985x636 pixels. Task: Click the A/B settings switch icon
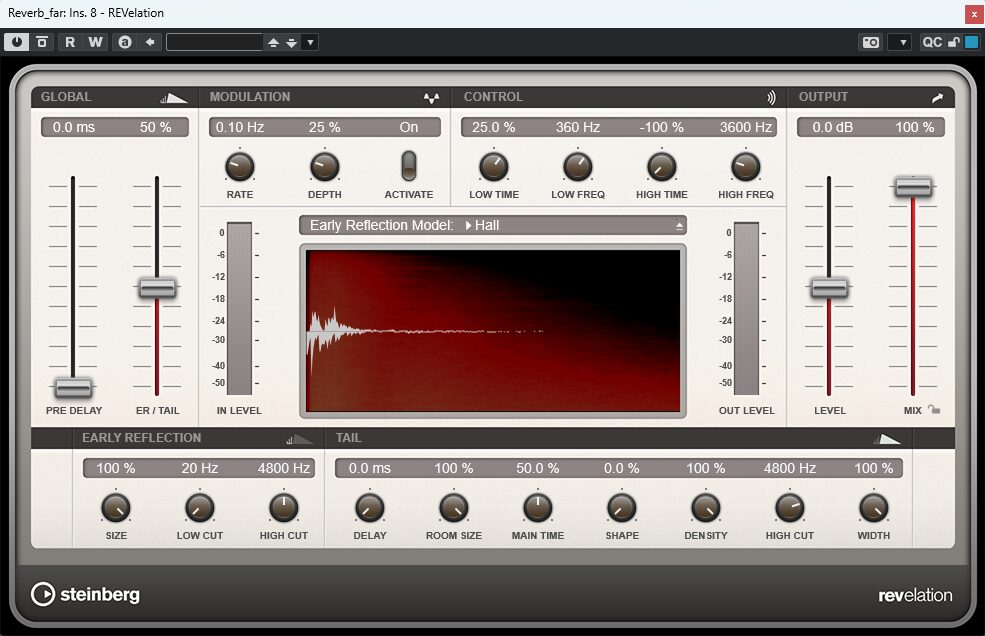click(x=124, y=42)
